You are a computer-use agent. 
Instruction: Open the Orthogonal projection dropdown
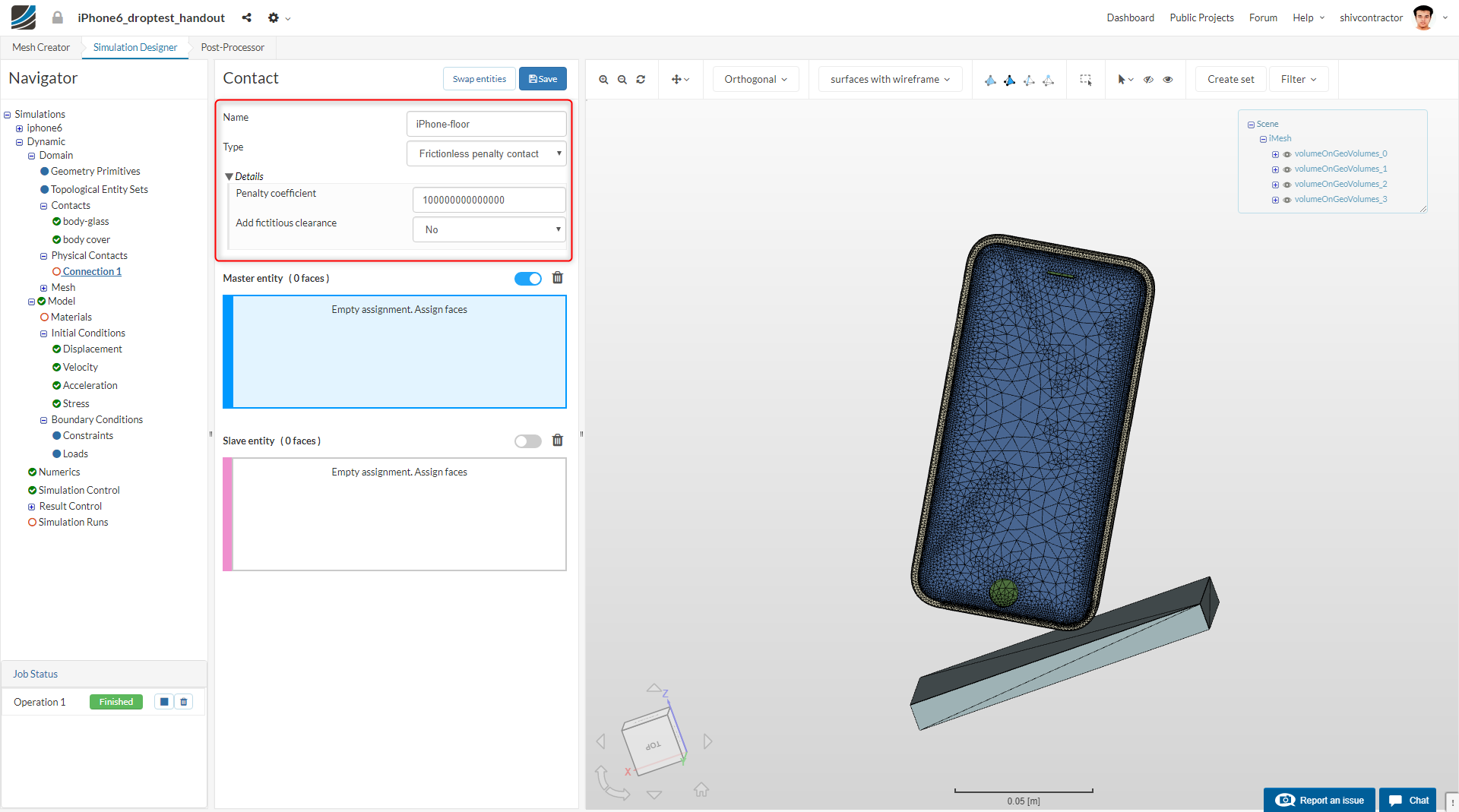point(755,79)
